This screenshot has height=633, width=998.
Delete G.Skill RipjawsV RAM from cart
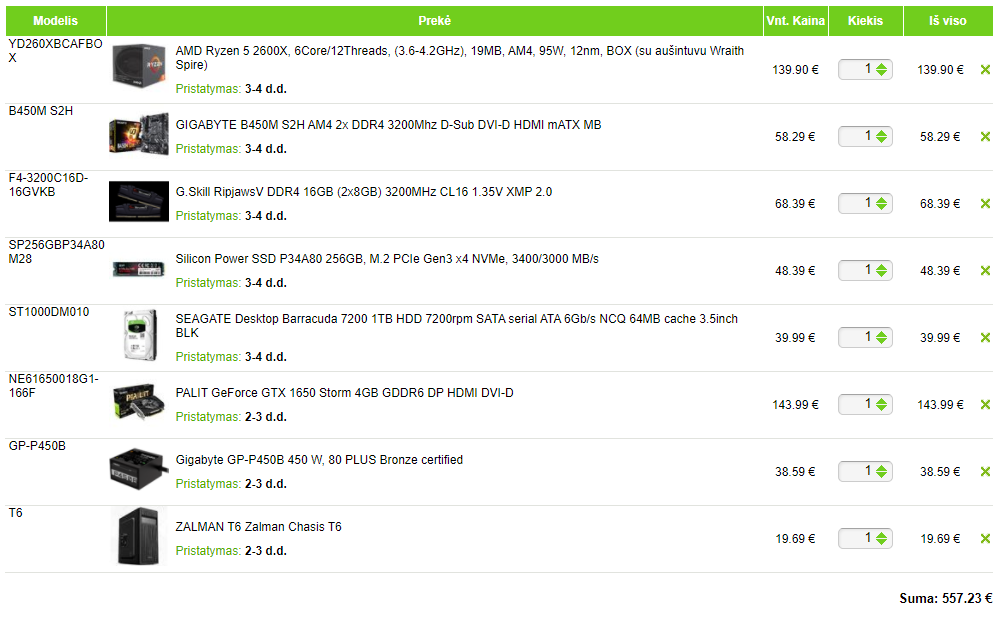point(985,204)
